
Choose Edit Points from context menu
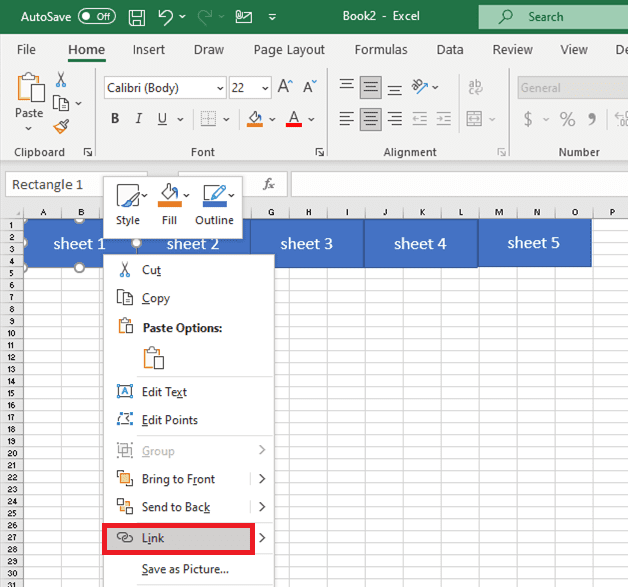[189, 420]
